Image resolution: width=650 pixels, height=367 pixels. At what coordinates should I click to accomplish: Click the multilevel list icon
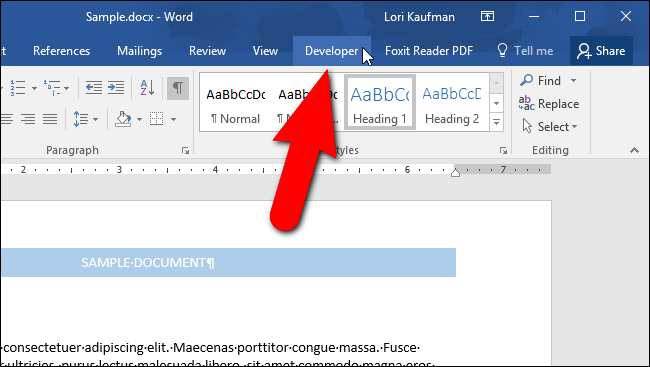(52, 88)
